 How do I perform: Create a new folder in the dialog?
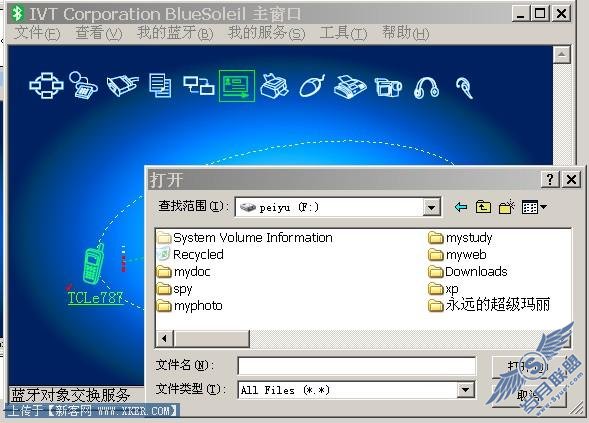506,207
